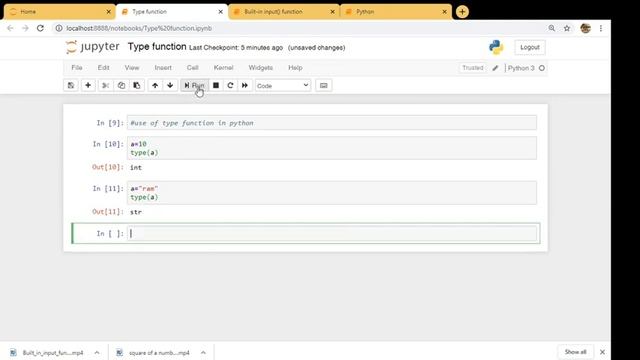
Task: Open the File menu
Action: 77,68
